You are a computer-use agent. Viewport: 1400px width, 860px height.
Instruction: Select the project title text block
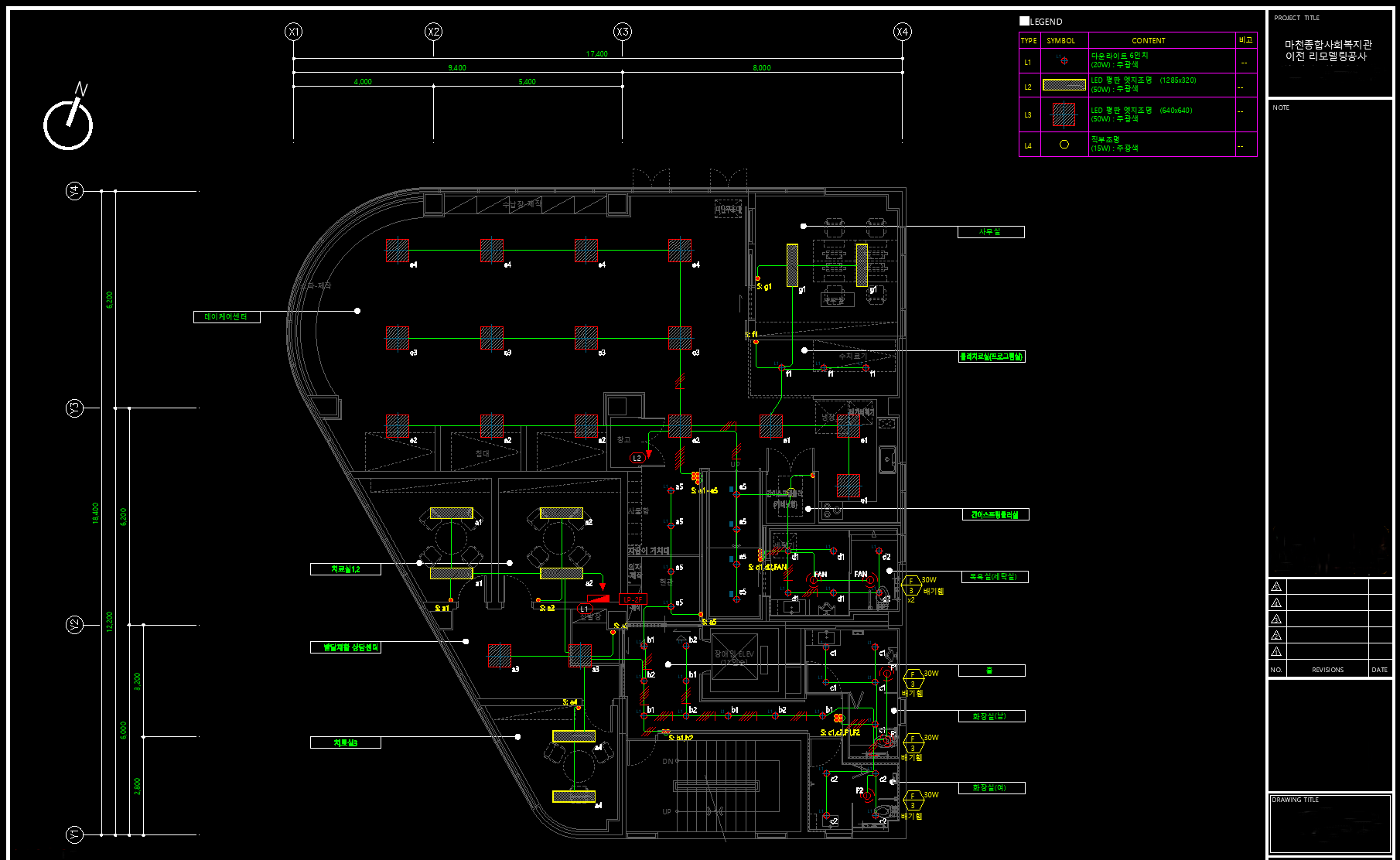pyautogui.click(x=1327, y=50)
